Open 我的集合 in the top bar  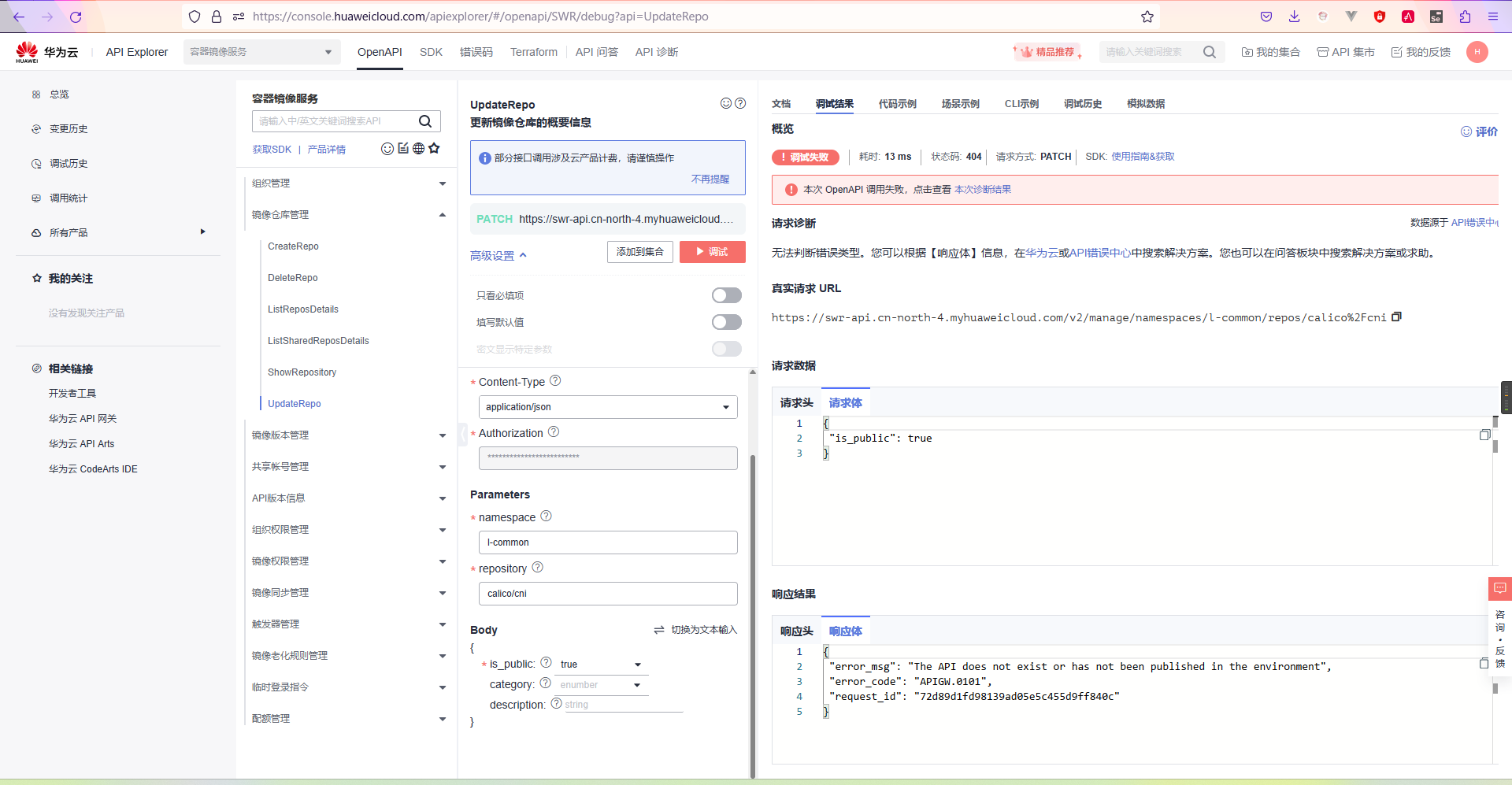coord(1271,52)
